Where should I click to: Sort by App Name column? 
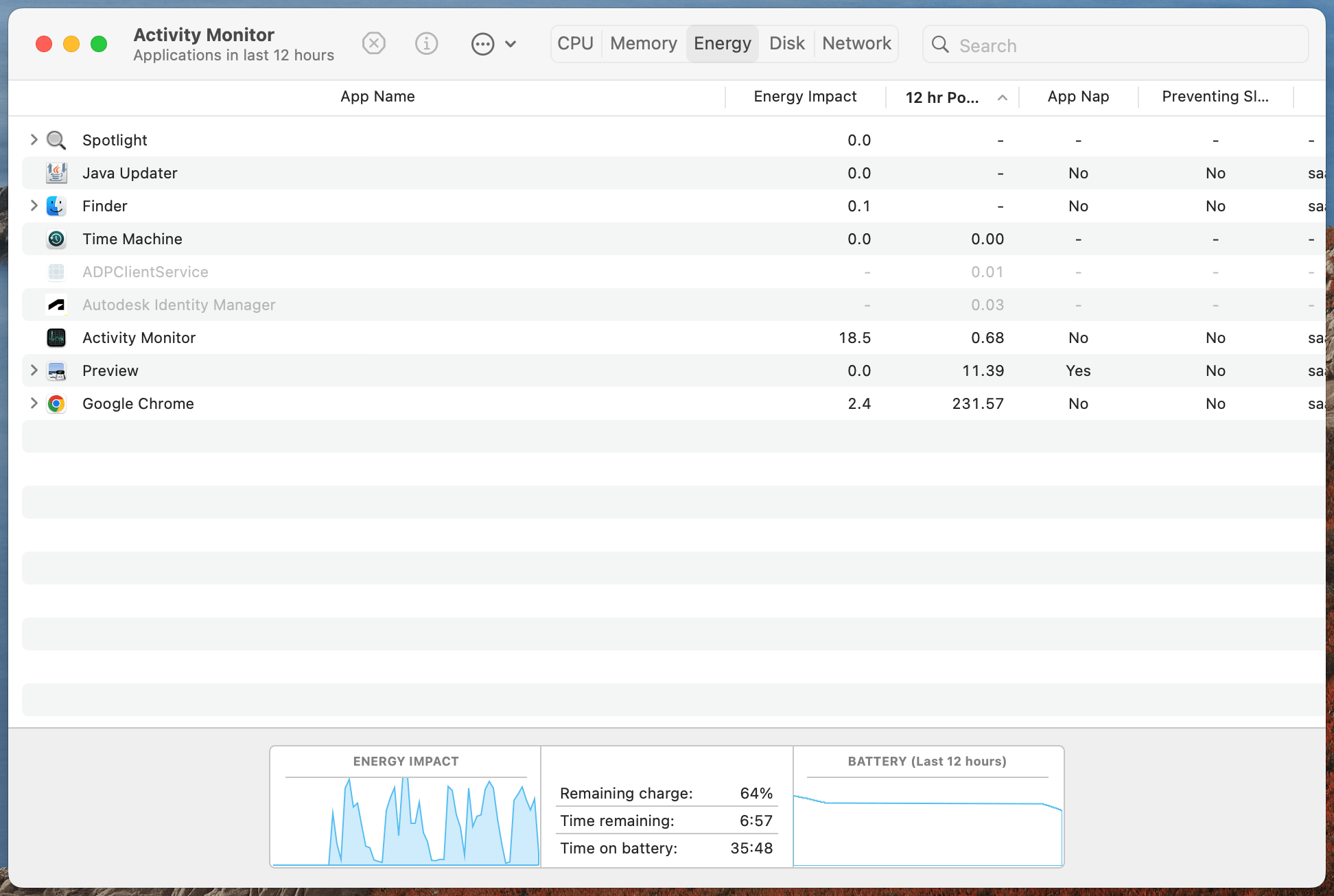pos(377,97)
